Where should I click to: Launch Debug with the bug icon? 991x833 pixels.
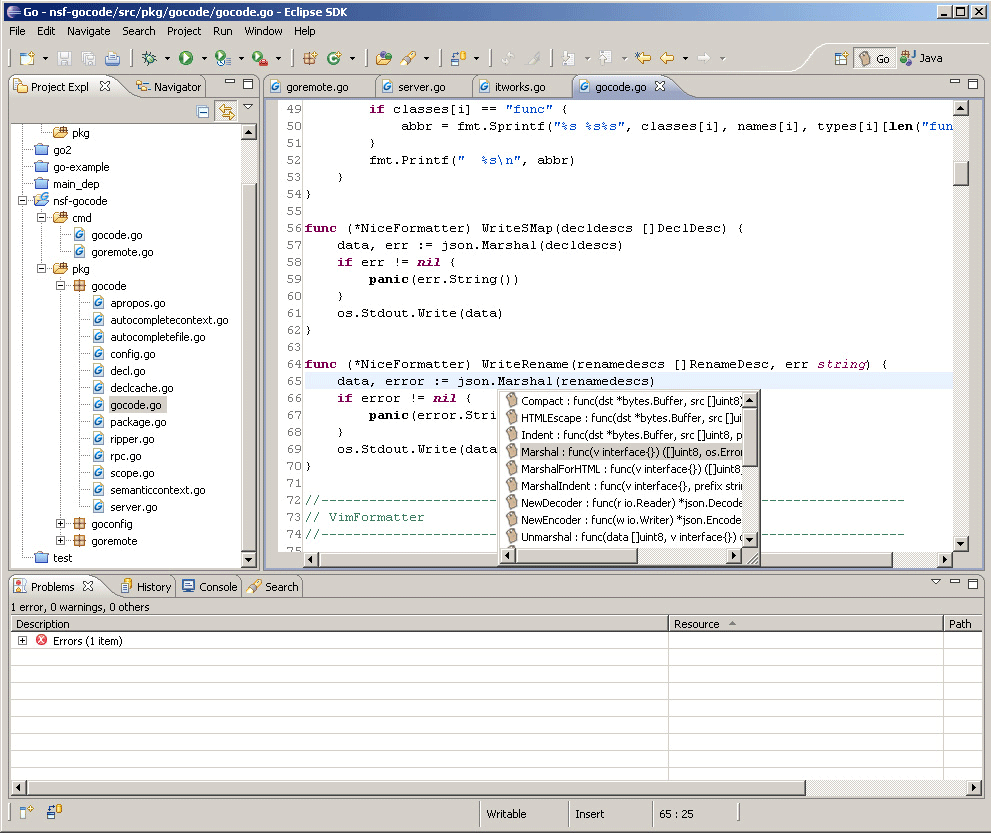149,59
